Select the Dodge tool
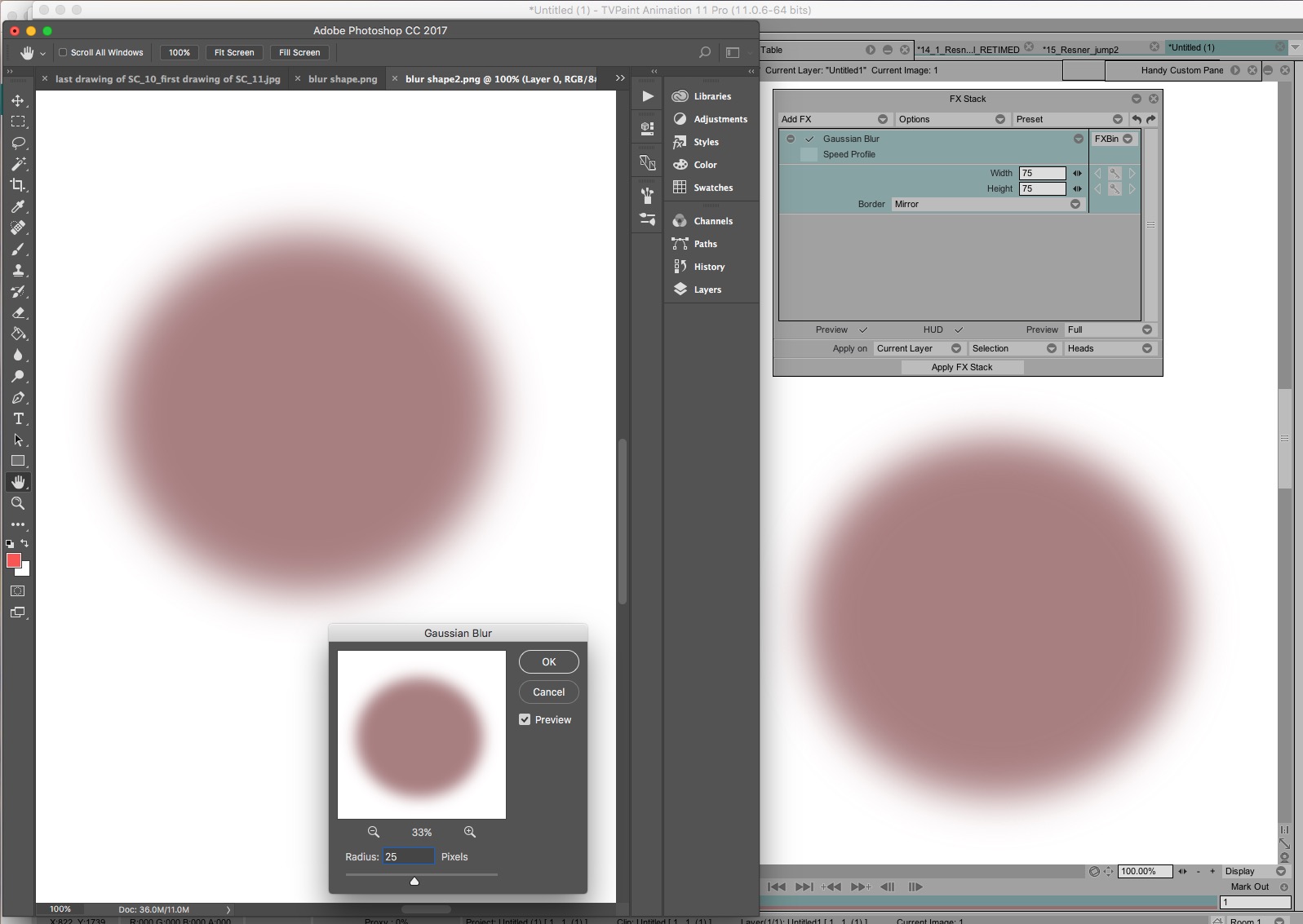 pyautogui.click(x=18, y=376)
